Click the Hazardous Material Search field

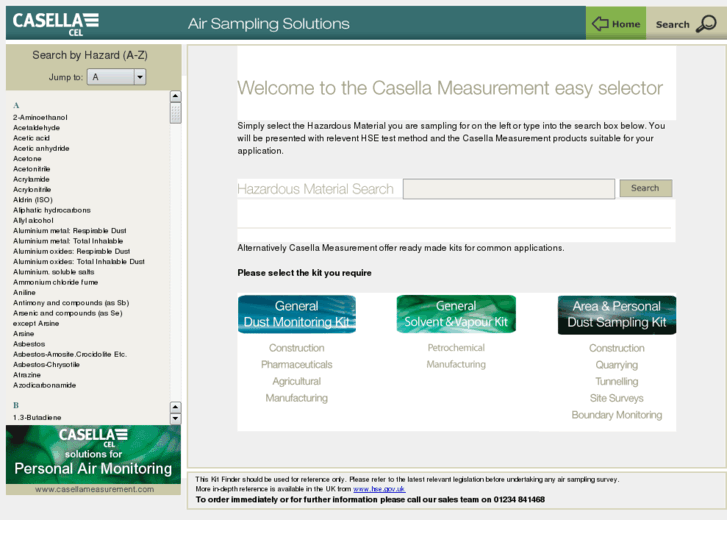click(x=508, y=188)
